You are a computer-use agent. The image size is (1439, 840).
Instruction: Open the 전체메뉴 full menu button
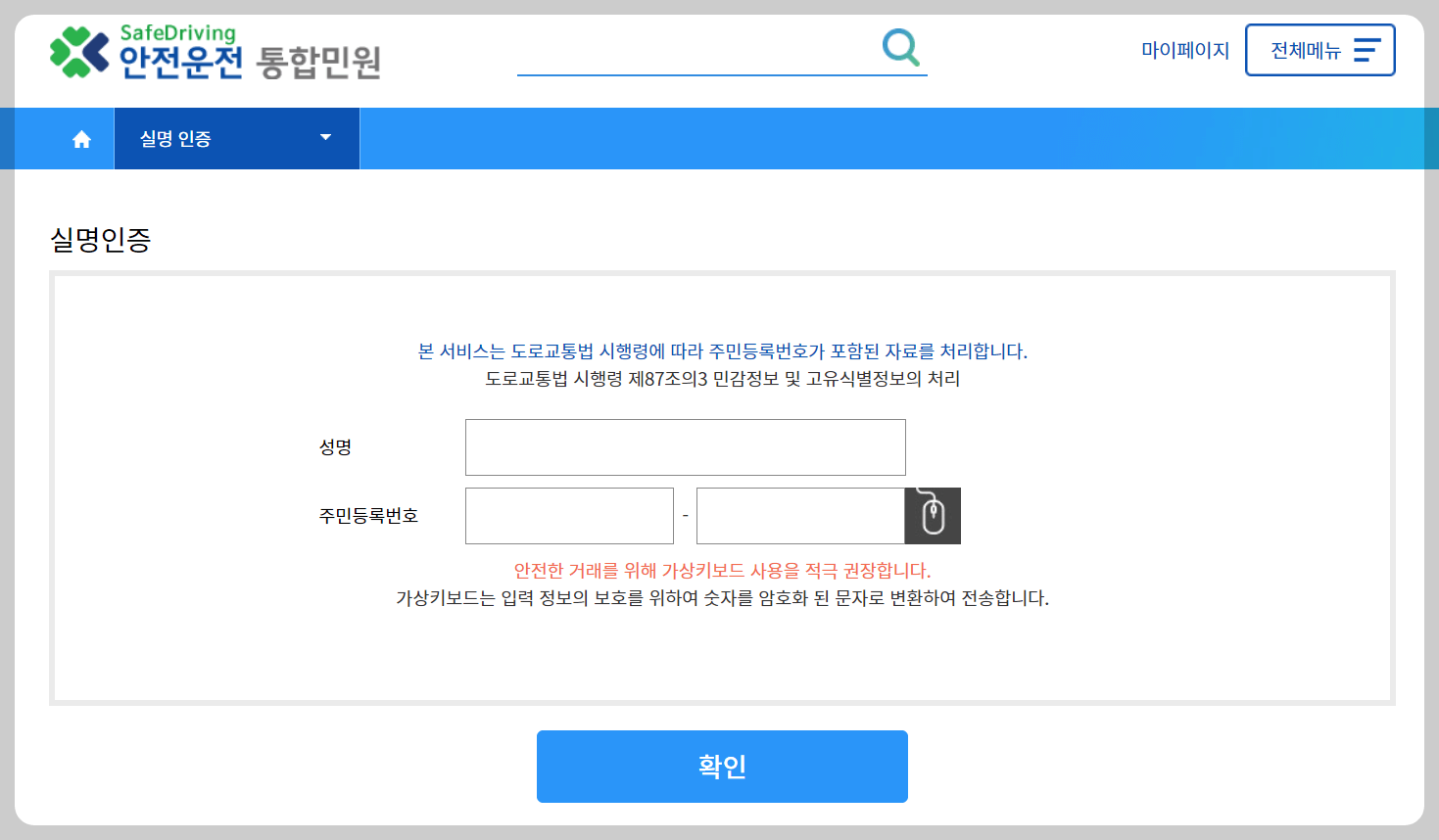click(1319, 50)
